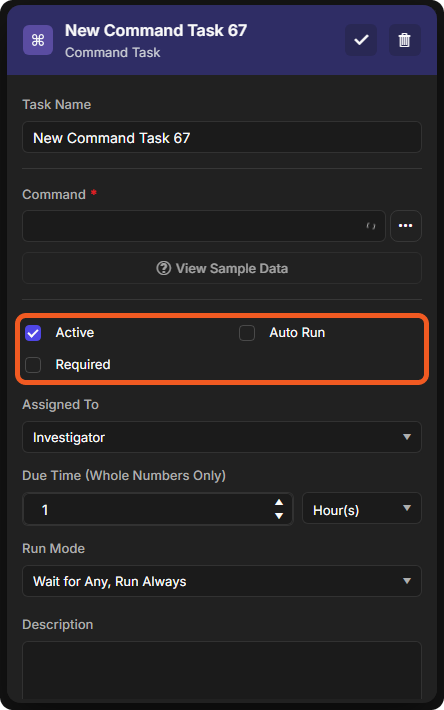Tick the Required checkbox
This screenshot has width=444, height=710.
point(33,365)
